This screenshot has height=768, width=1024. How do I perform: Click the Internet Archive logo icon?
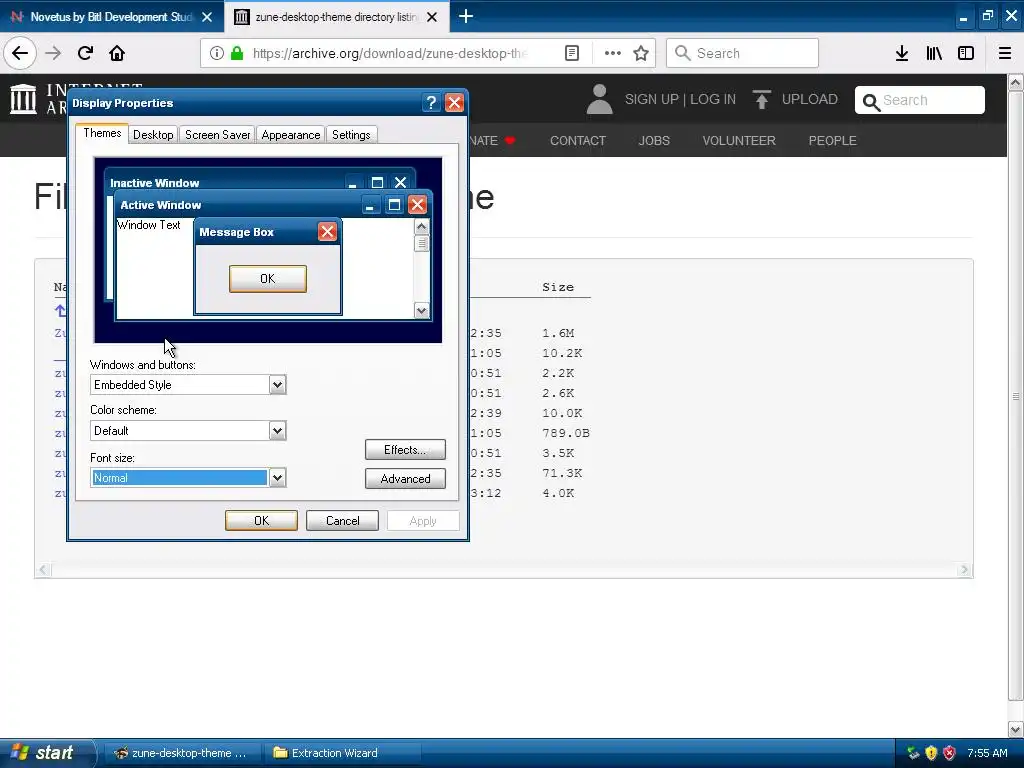pos(24,99)
